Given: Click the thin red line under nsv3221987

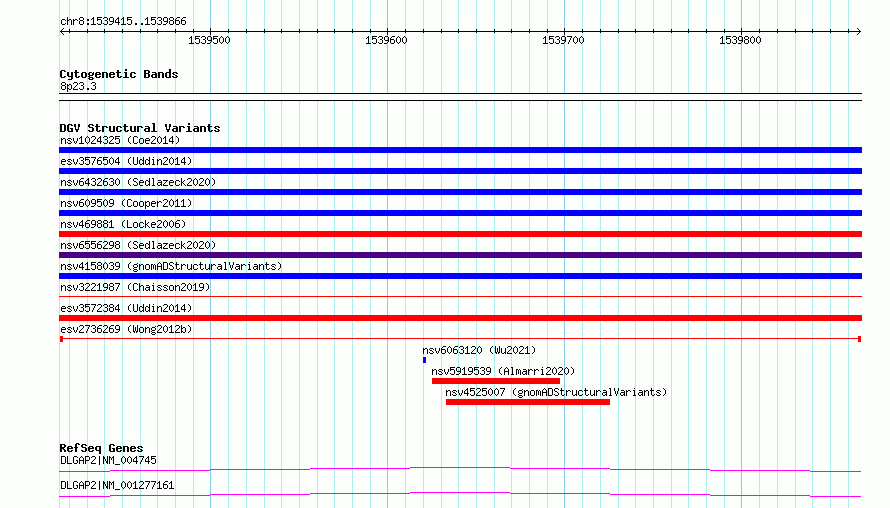Looking at the screenshot, I should 460,296.
